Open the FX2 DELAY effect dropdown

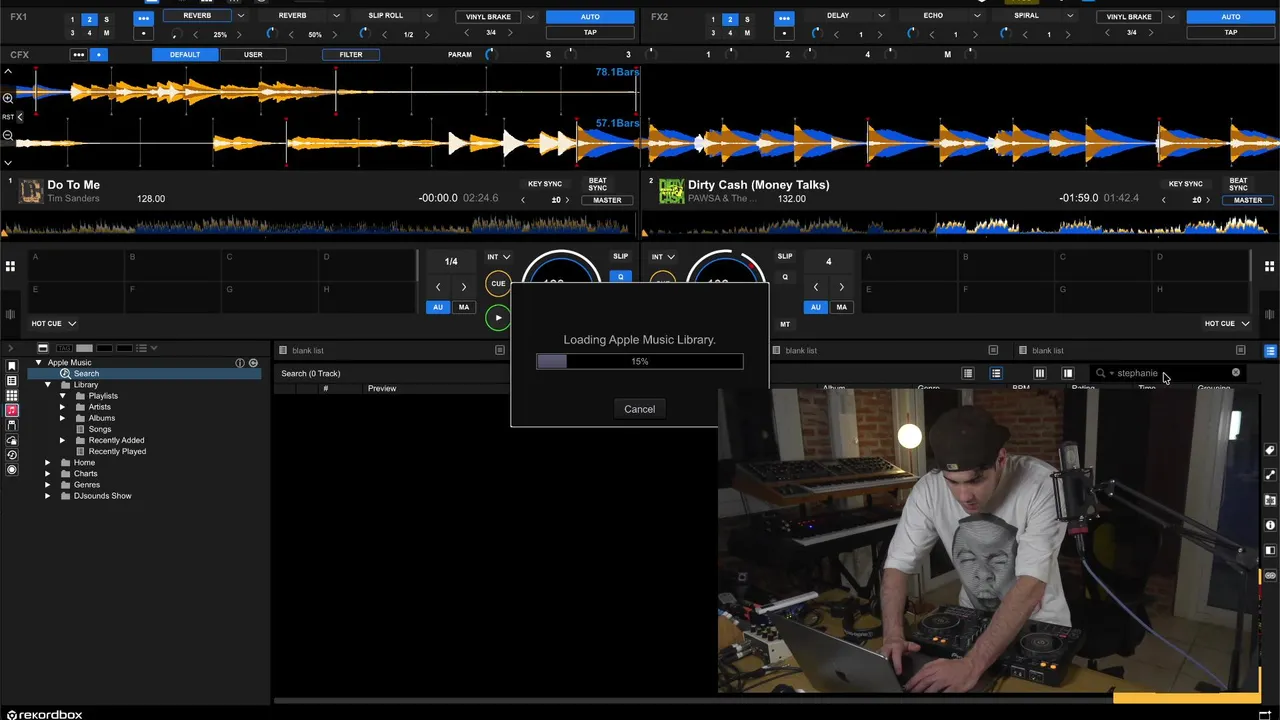pyautogui.click(x=881, y=16)
